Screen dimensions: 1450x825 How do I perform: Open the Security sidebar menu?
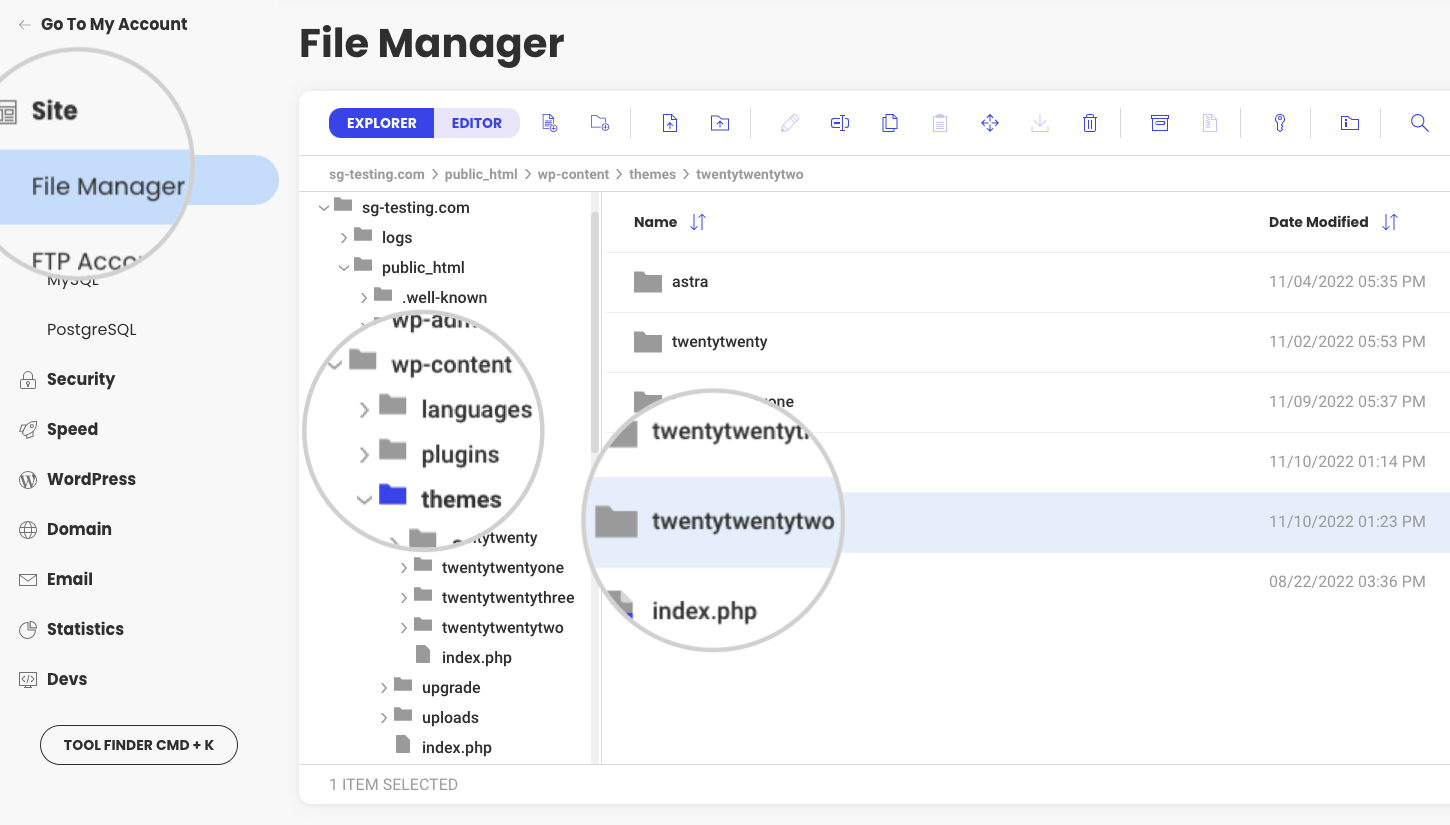pyautogui.click(x=81, y=379)
